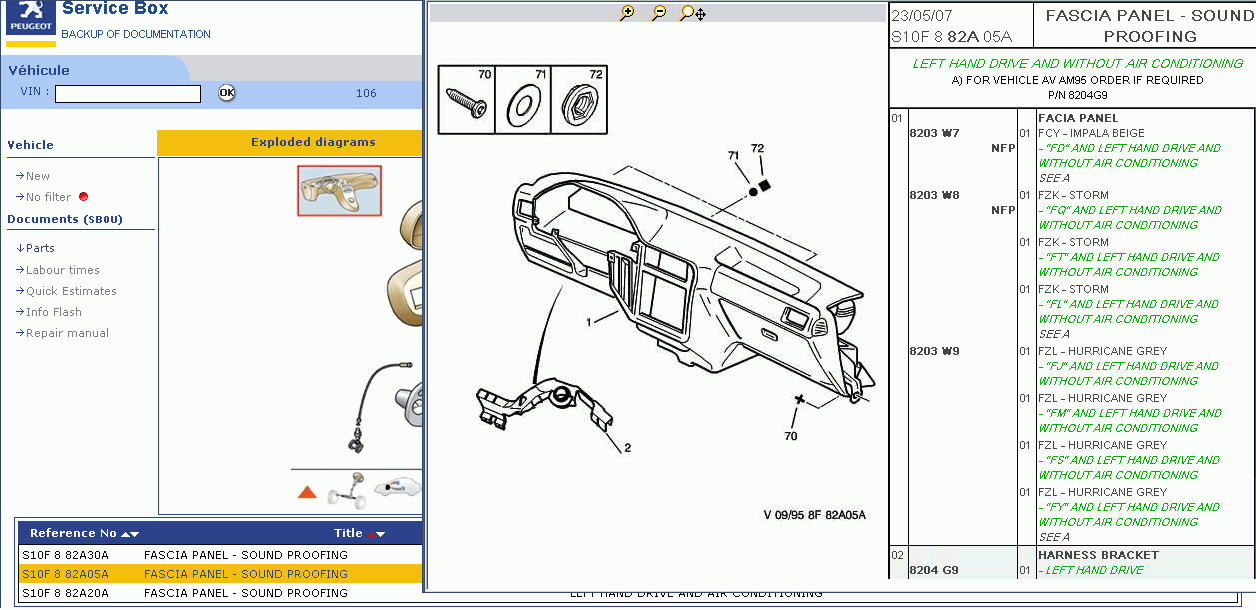Open the Repair manual link
This screenshot has width=1256, height=610.
pos(67,333)
